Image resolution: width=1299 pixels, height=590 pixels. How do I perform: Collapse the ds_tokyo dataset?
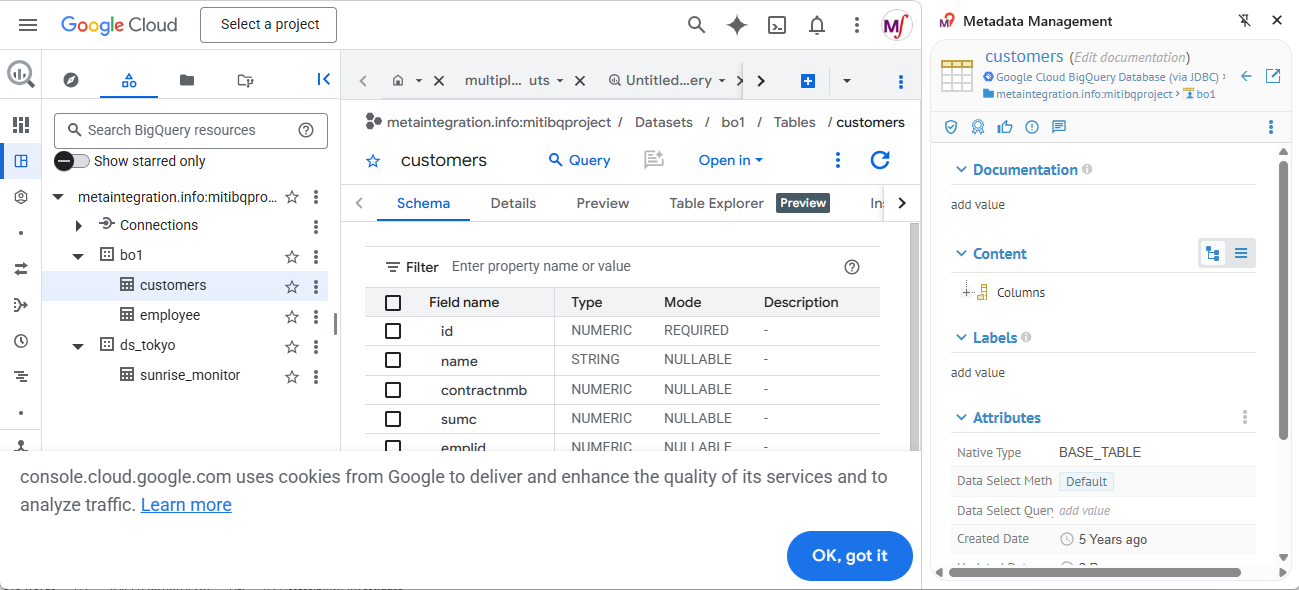(79, 346)
